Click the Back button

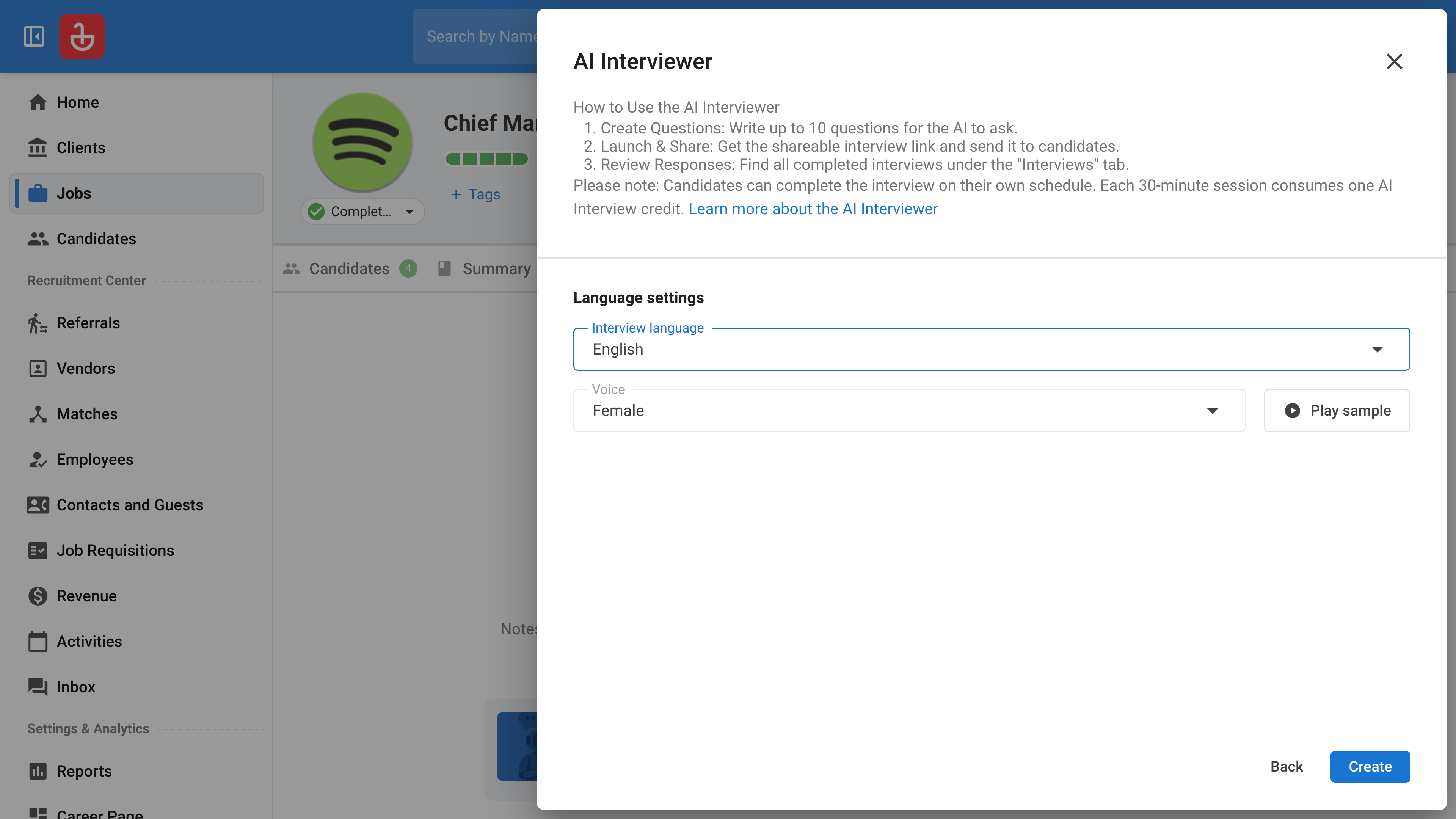(x=1287, y=766)
